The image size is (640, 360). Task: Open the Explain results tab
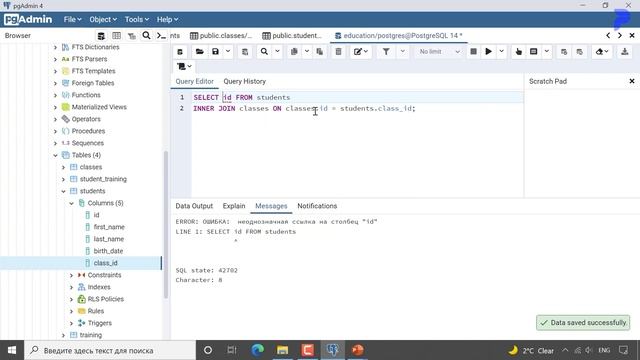(x=234, y=206)
